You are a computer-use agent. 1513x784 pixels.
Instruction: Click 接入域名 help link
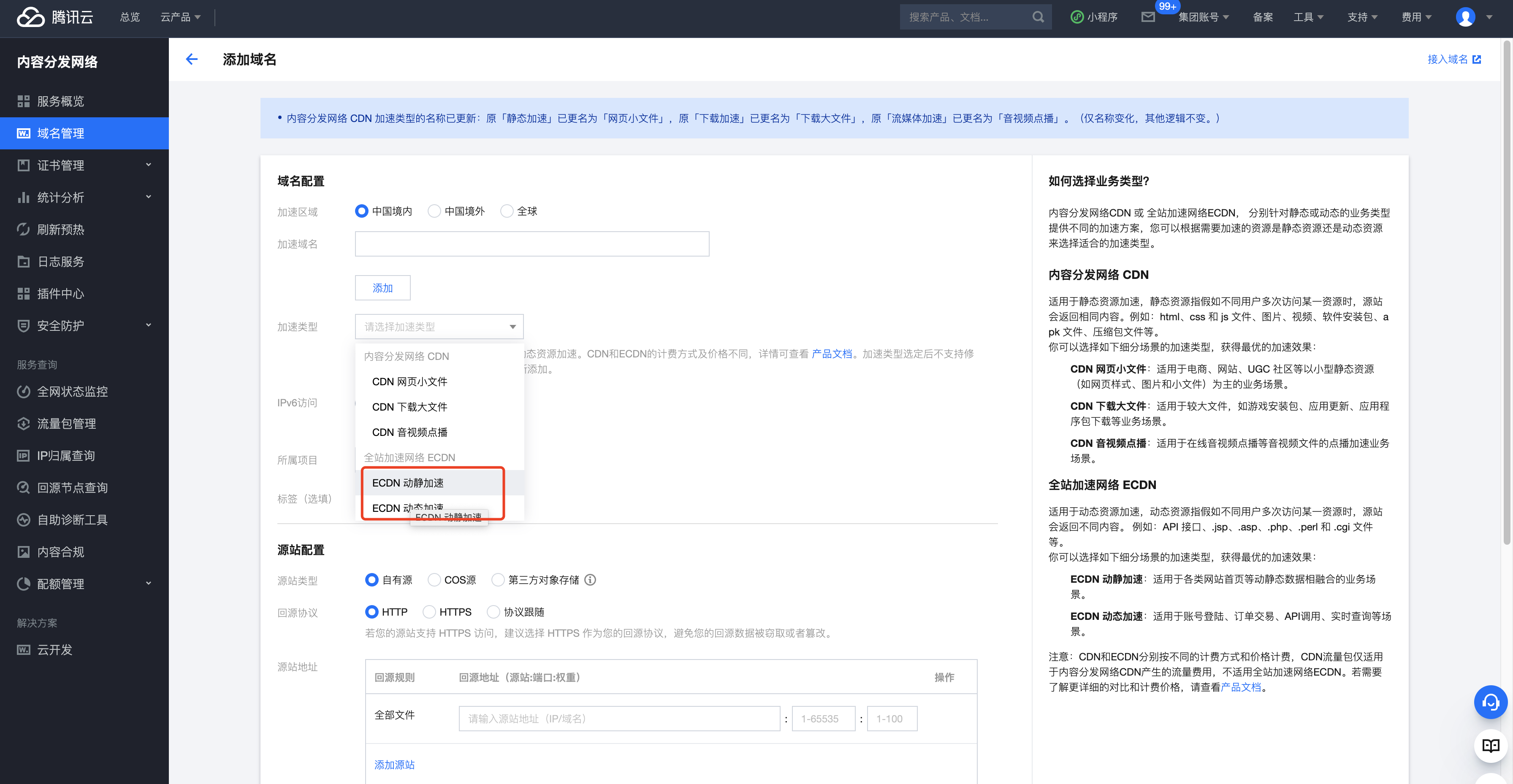pyautogui.click(x=1447, y=59)
